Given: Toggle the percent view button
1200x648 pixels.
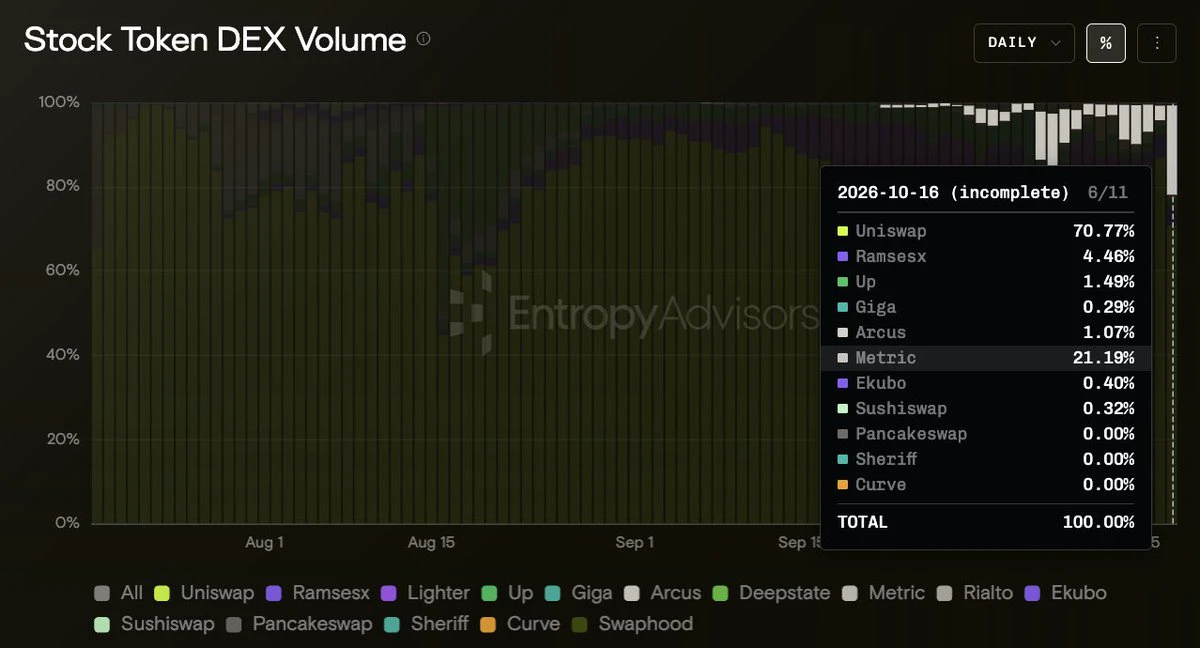Looking at the screenshot, I should (1106, 43).
